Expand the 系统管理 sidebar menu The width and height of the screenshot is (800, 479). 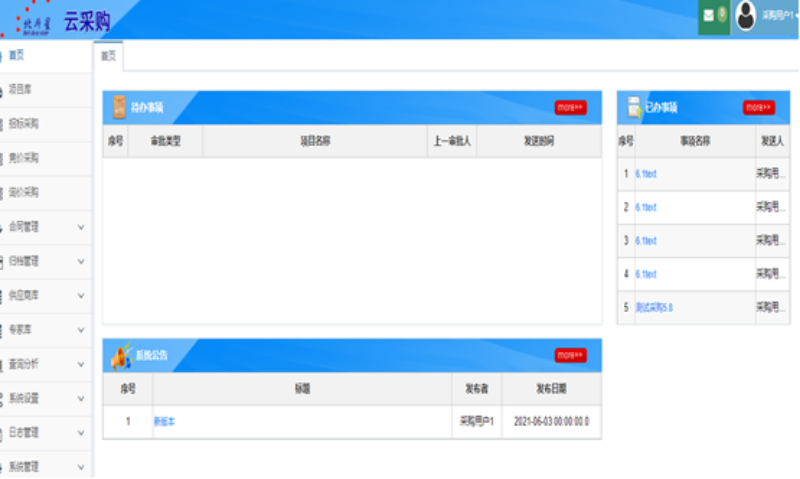point(46,466)
